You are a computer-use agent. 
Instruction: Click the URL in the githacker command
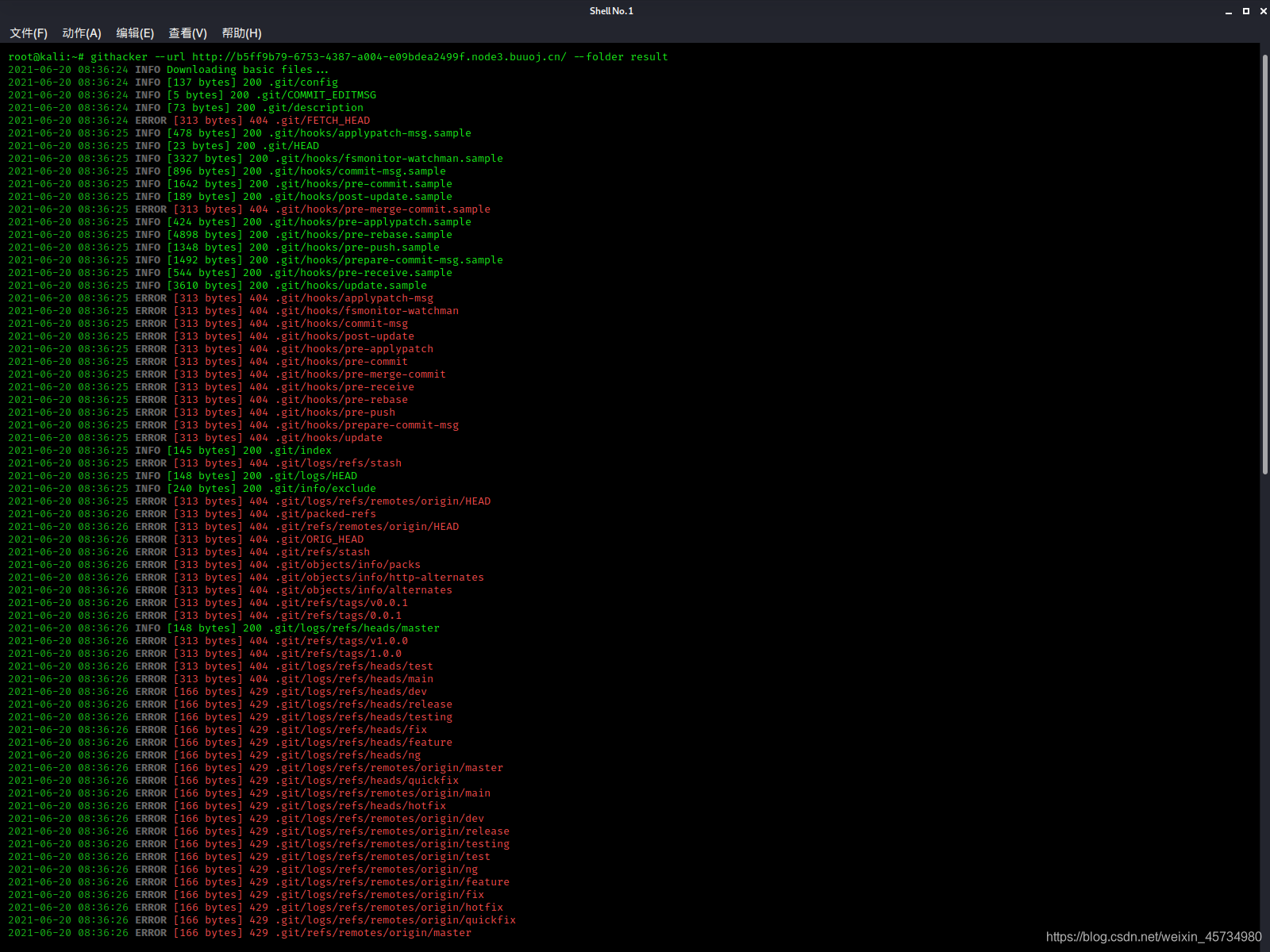[379, 57]
